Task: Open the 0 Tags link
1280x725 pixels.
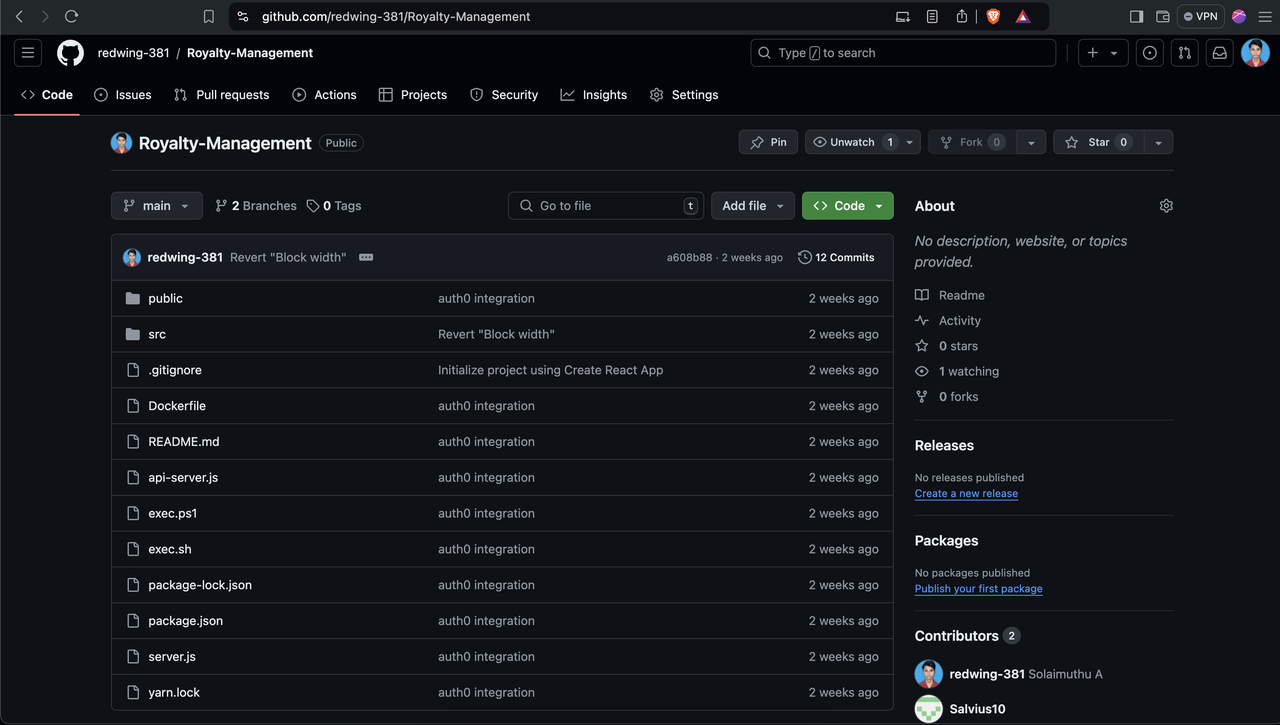Action: pos(334,205)
